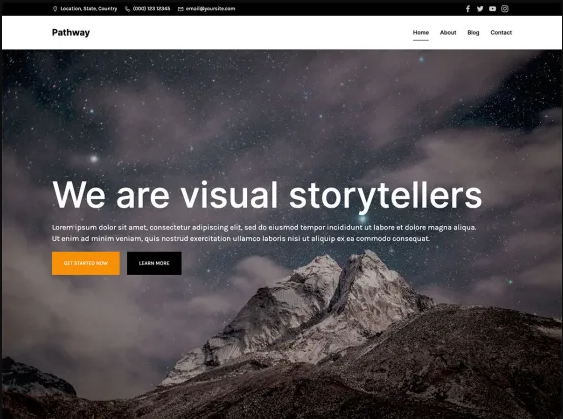This screenshot has height=419, width=563.
Task: Click the We are visual storytellers heading
Action: pos(267,196)
